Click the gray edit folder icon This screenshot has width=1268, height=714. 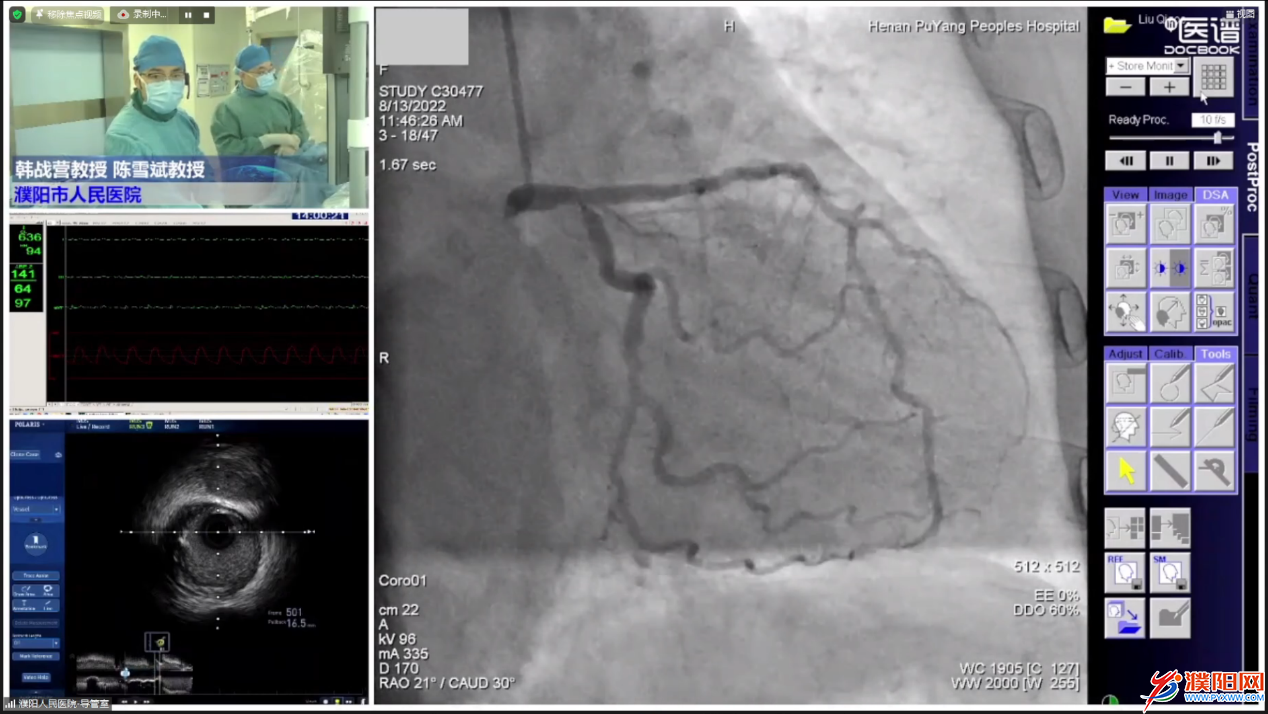coord(1170,618)
